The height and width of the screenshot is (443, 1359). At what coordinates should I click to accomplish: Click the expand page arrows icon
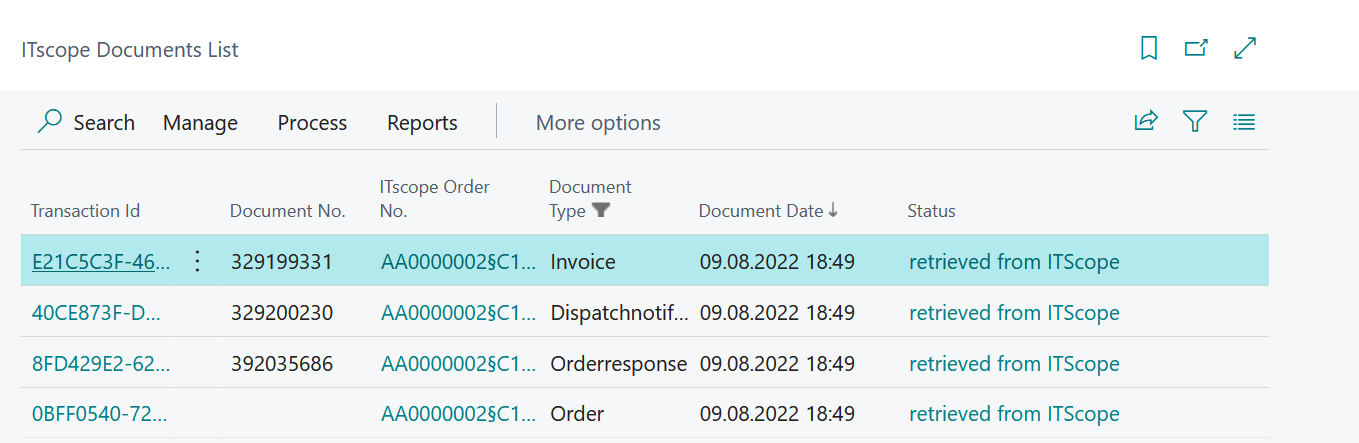point(1245,48)
